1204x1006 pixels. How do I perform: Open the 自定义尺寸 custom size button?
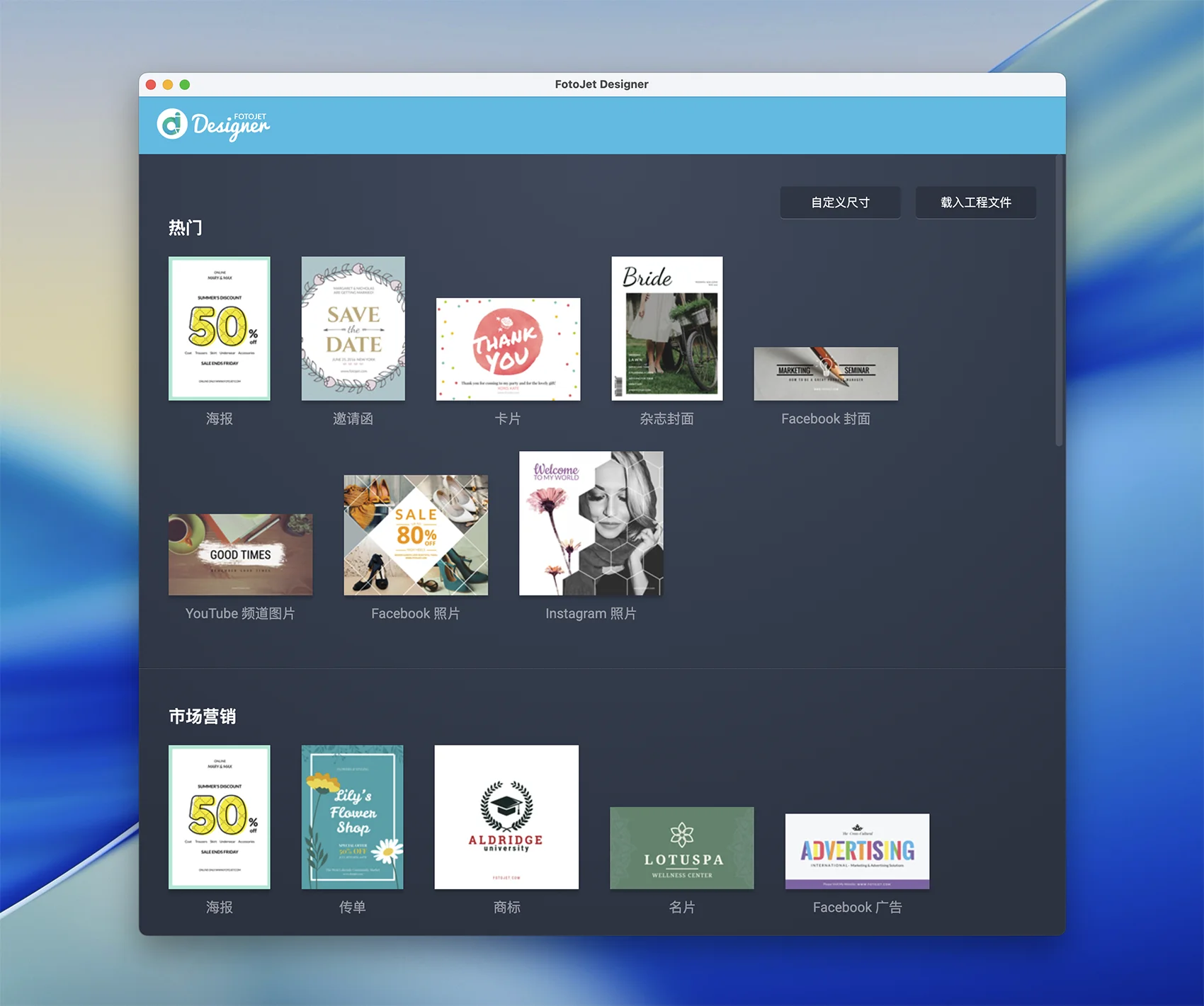840,202
